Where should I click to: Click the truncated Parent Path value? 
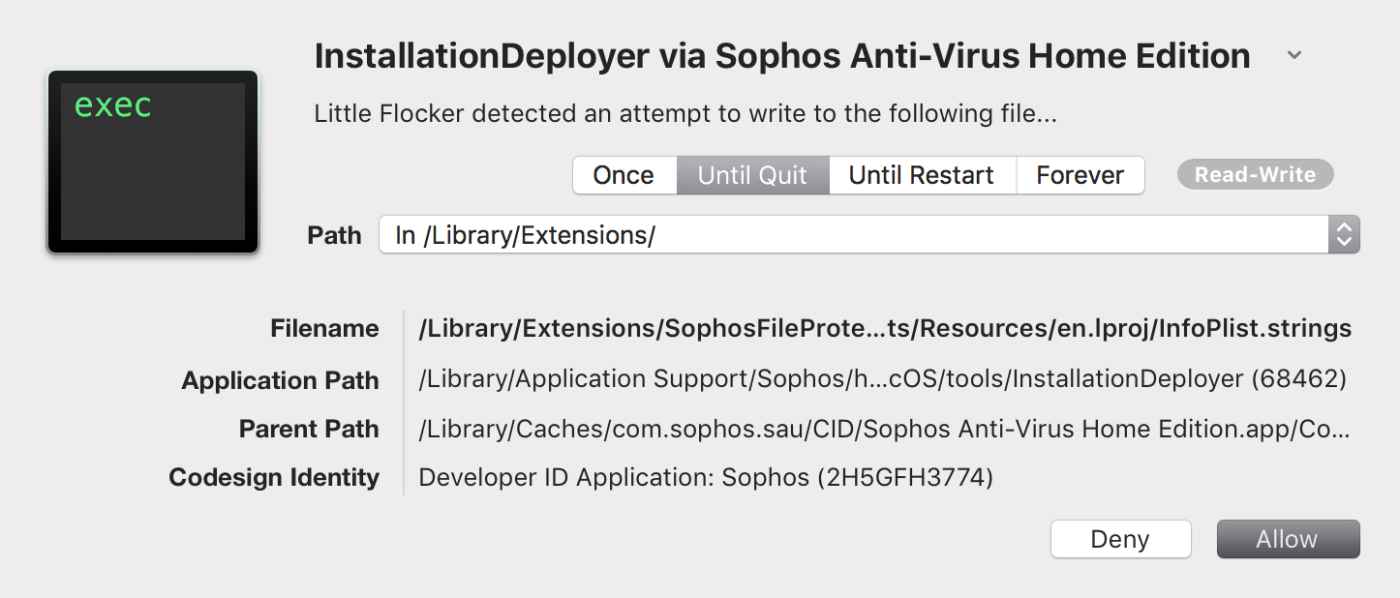[884, 429]
